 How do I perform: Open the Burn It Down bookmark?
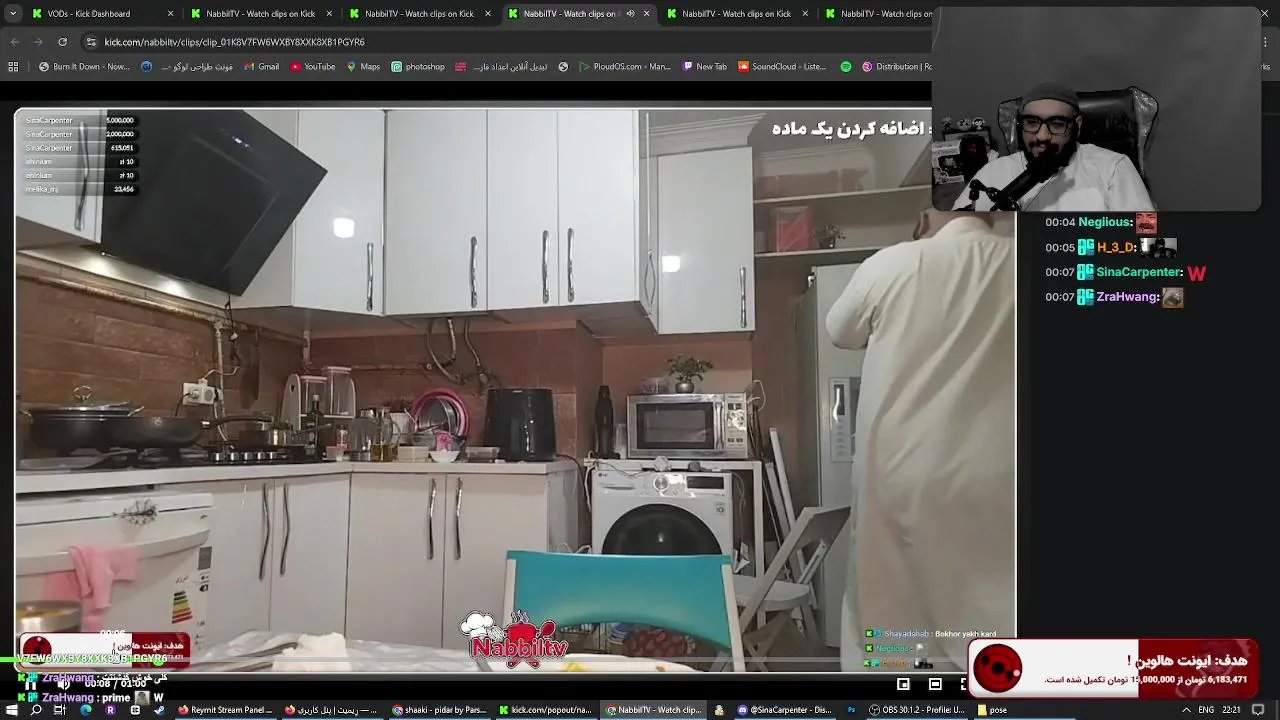84,67
